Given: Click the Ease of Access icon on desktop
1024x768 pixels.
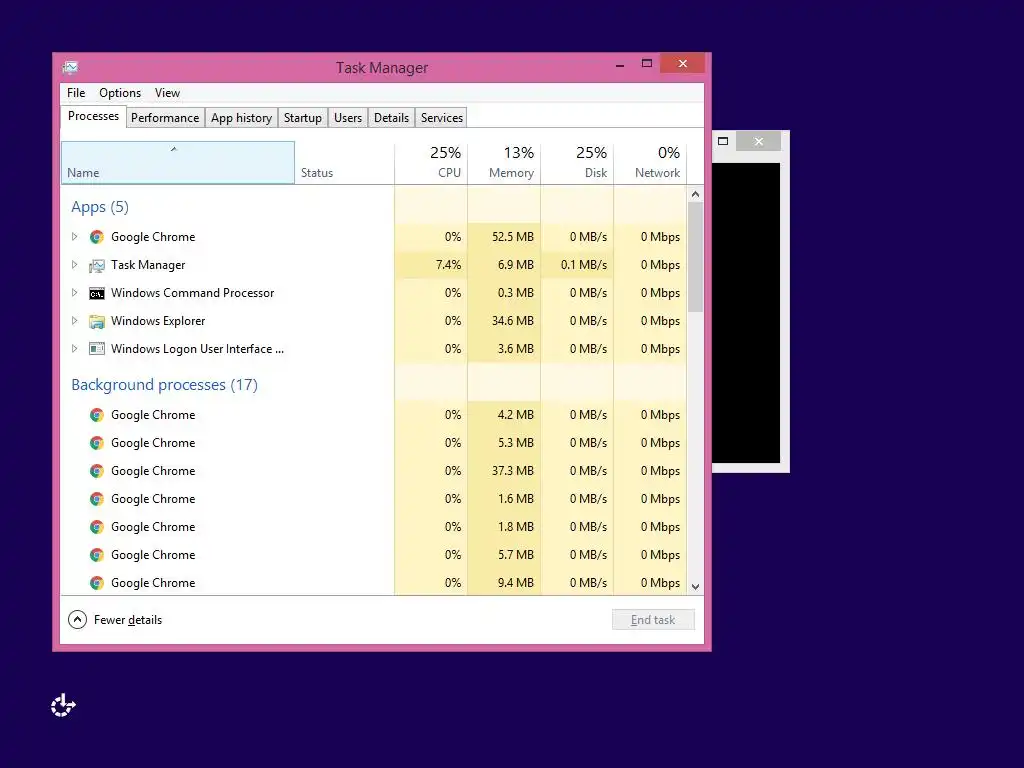Looking at the screenshot, I should point(63,705).
